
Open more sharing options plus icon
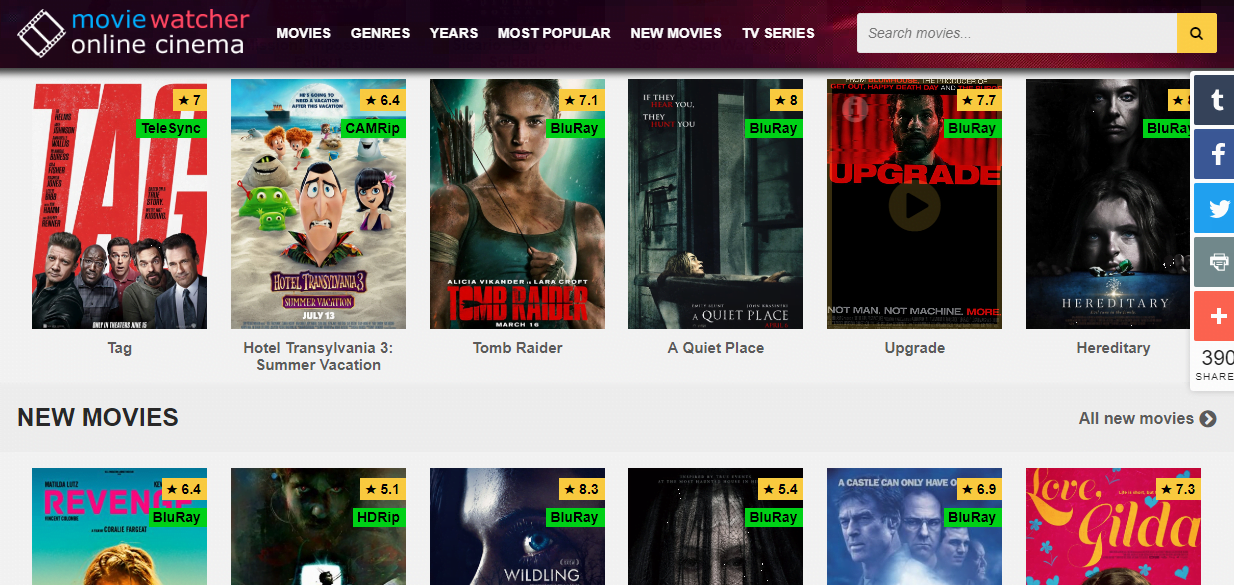[1214, 316]
